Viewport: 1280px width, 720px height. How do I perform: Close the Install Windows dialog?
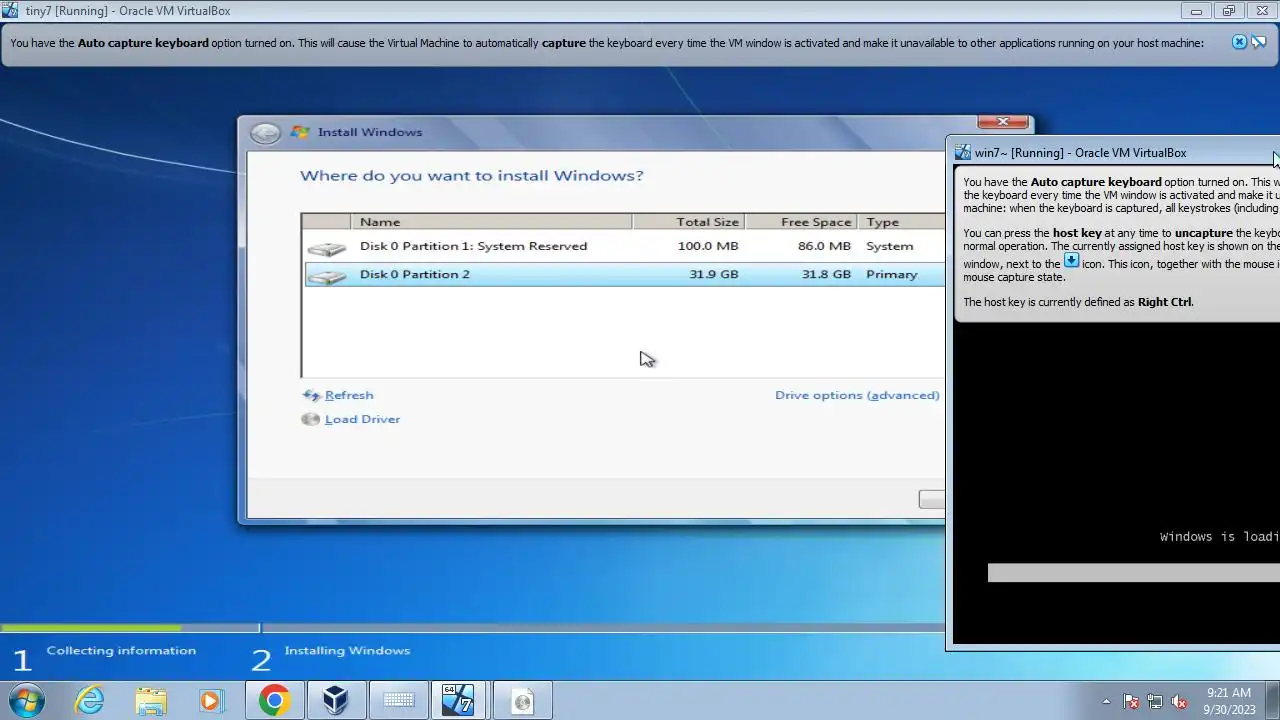pyautogui.click(x=1003, y=123)
